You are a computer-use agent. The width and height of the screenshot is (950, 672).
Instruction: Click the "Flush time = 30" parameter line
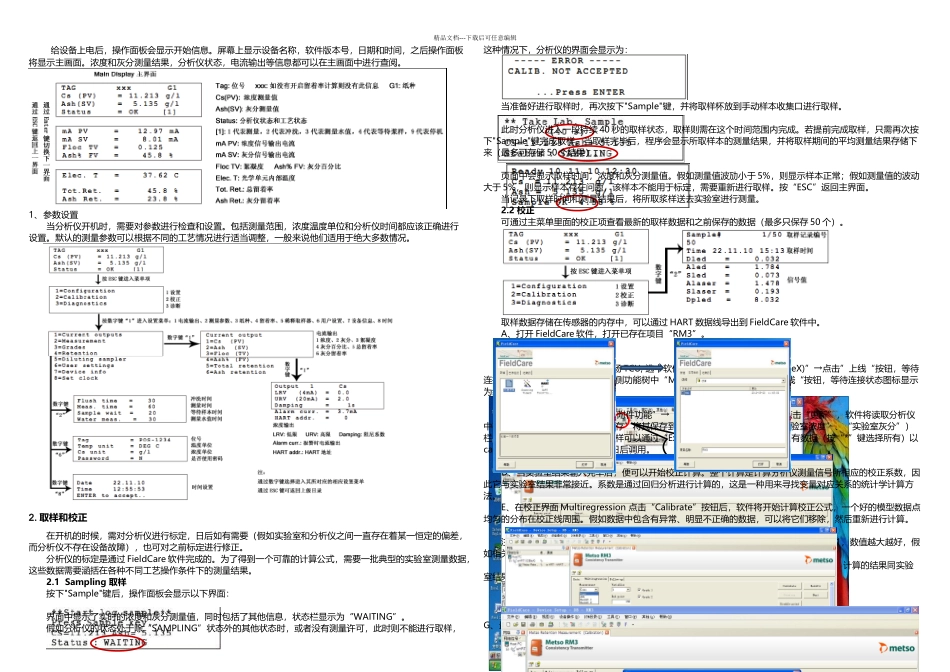[x=116, y=401]
